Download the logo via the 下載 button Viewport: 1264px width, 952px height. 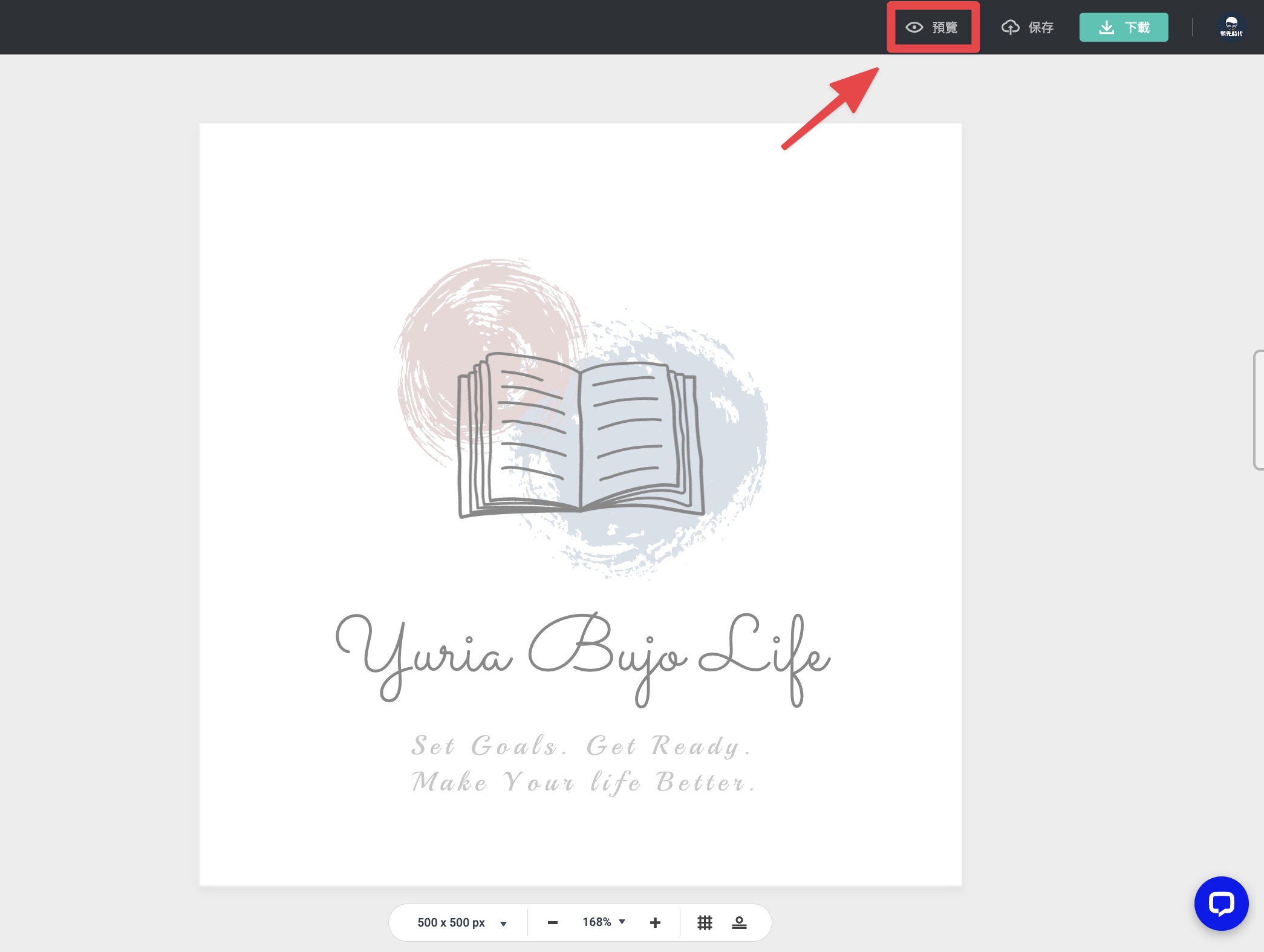(x=1124, y=27)
